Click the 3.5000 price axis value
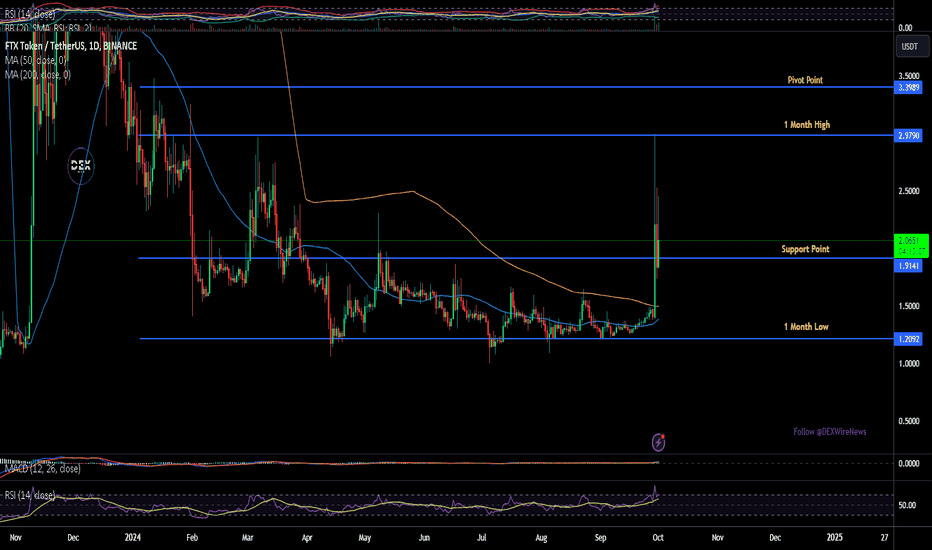This screenshot has width=932, height=550. click(908, 76)
